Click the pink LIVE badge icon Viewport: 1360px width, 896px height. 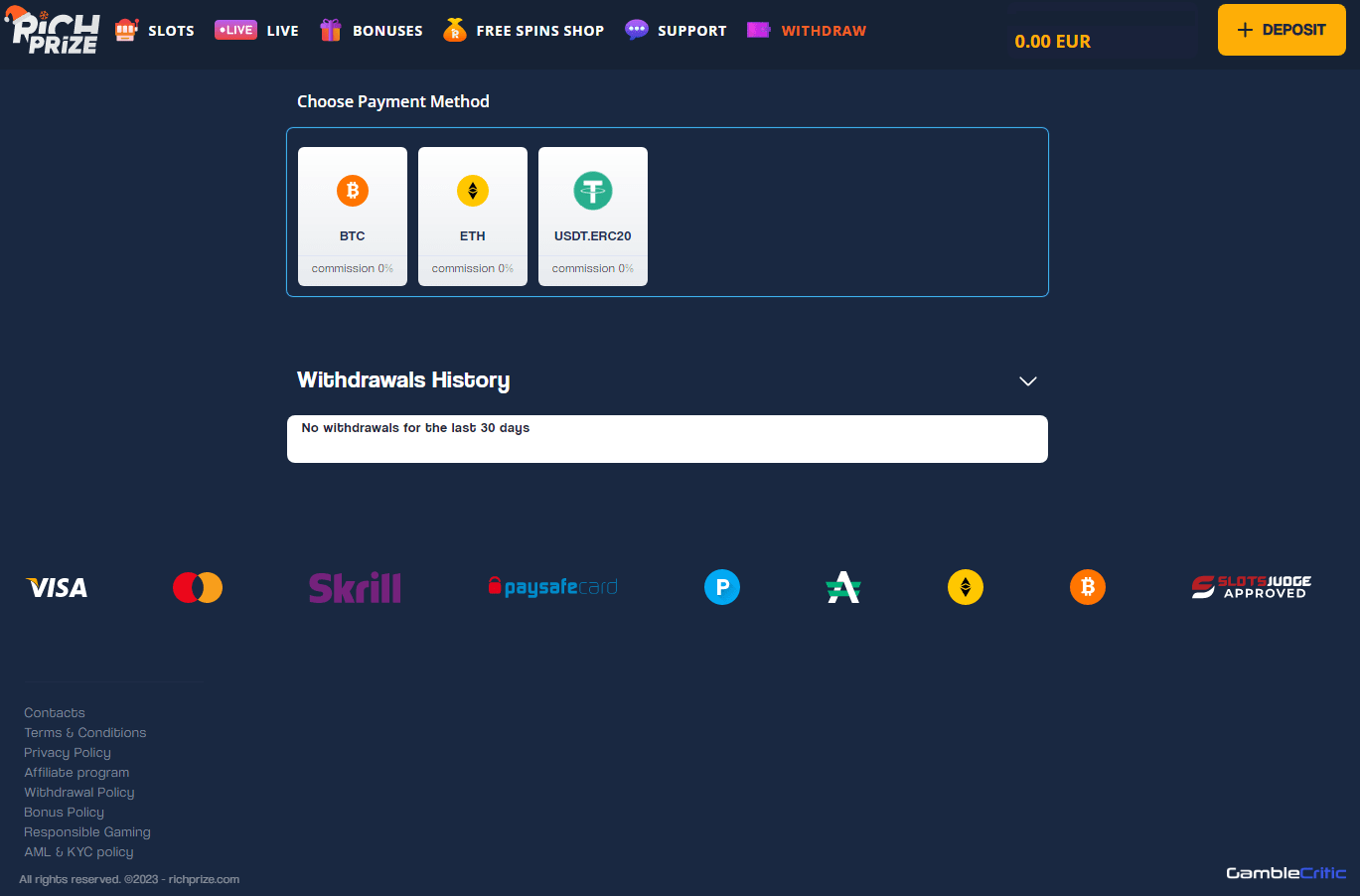pos(236,30)
